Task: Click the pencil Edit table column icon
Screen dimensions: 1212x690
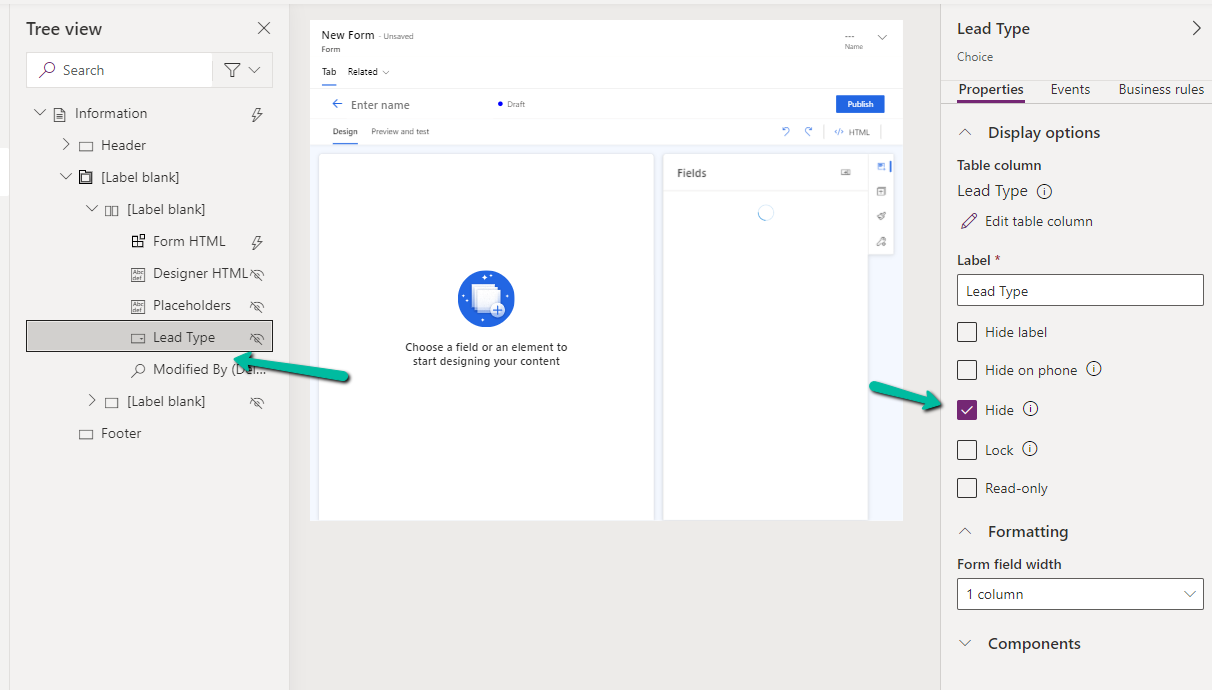Action: 968,221
